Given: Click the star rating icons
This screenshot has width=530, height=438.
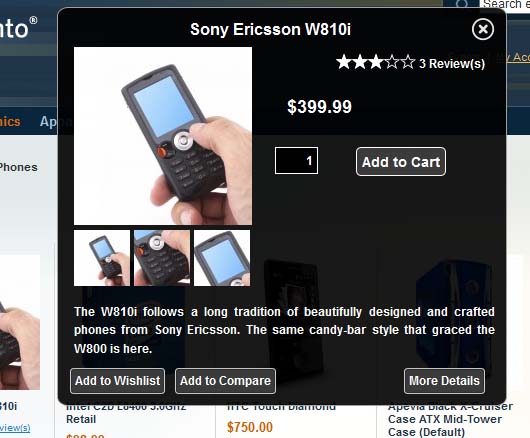Looking at the screenshot, I should coord(376,62).
